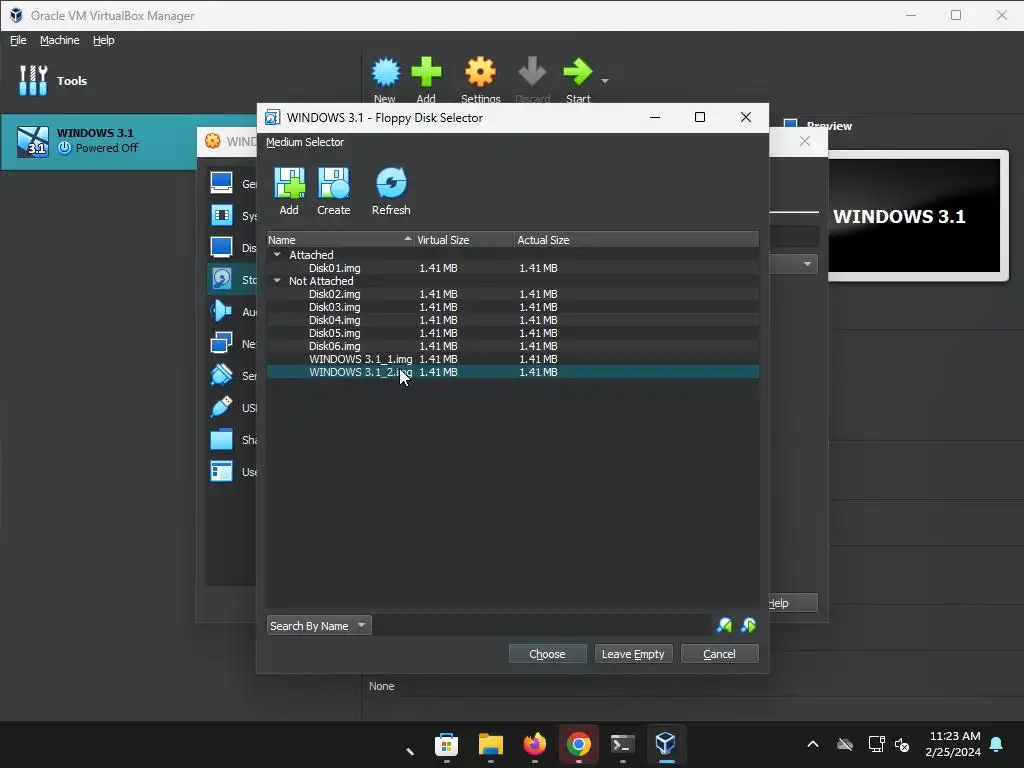Sort by Name column header
Image resolution: width=1024 pixels, height=768 pixels.
pyautogui.click(x=340, y=240)
